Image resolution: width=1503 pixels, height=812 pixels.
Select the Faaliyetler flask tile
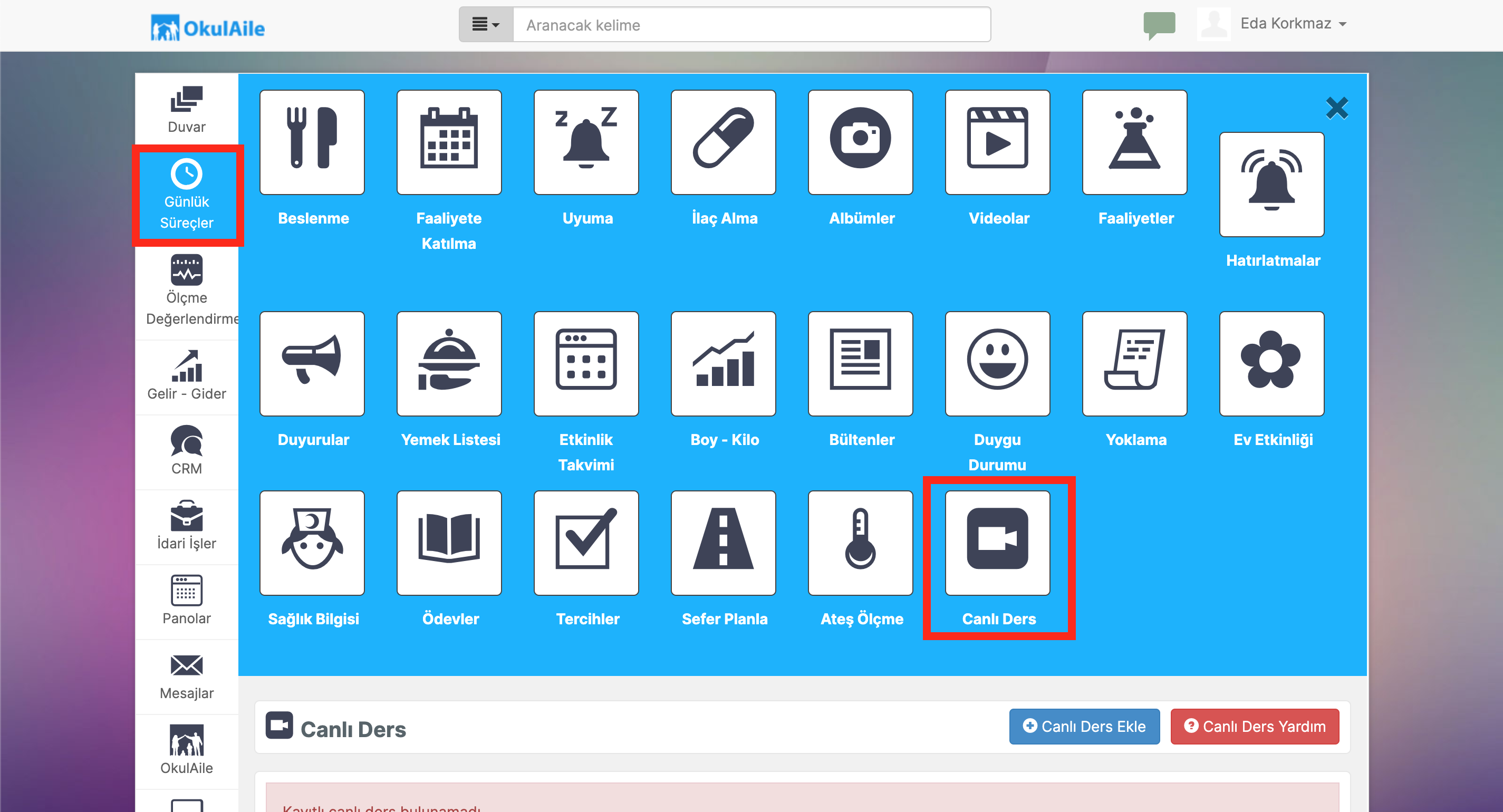click(x=1134, y=142)
